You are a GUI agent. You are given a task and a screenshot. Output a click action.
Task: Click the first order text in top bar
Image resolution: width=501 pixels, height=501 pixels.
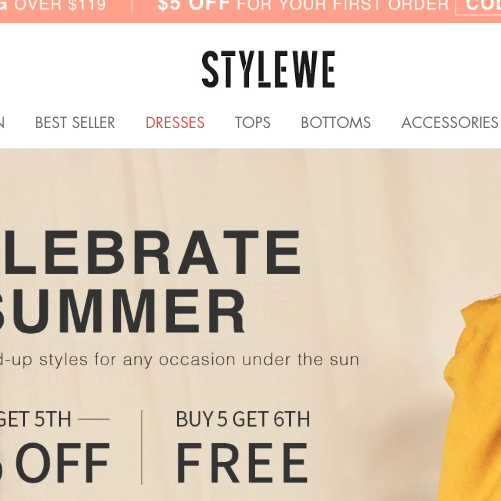pos(343,5)
